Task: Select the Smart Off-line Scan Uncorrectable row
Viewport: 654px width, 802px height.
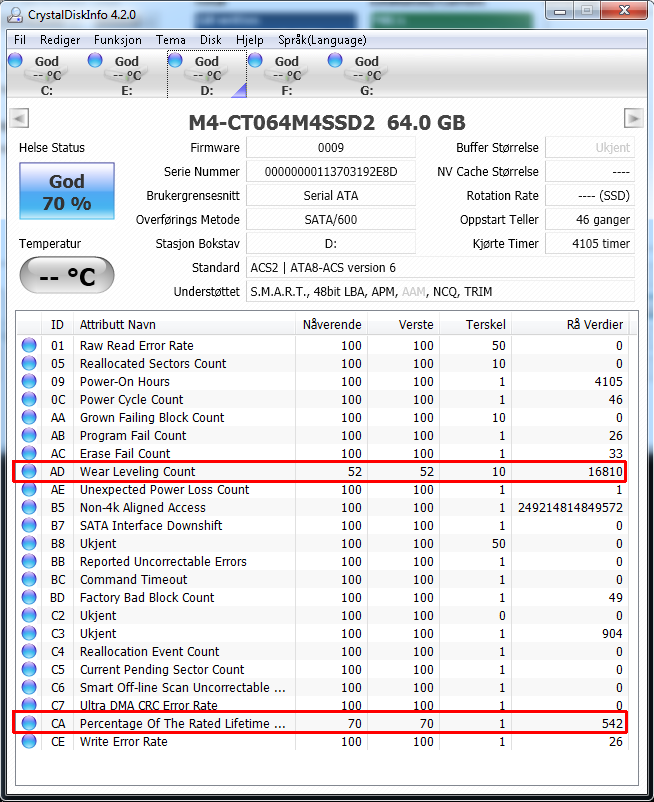Action: [323, 687]
